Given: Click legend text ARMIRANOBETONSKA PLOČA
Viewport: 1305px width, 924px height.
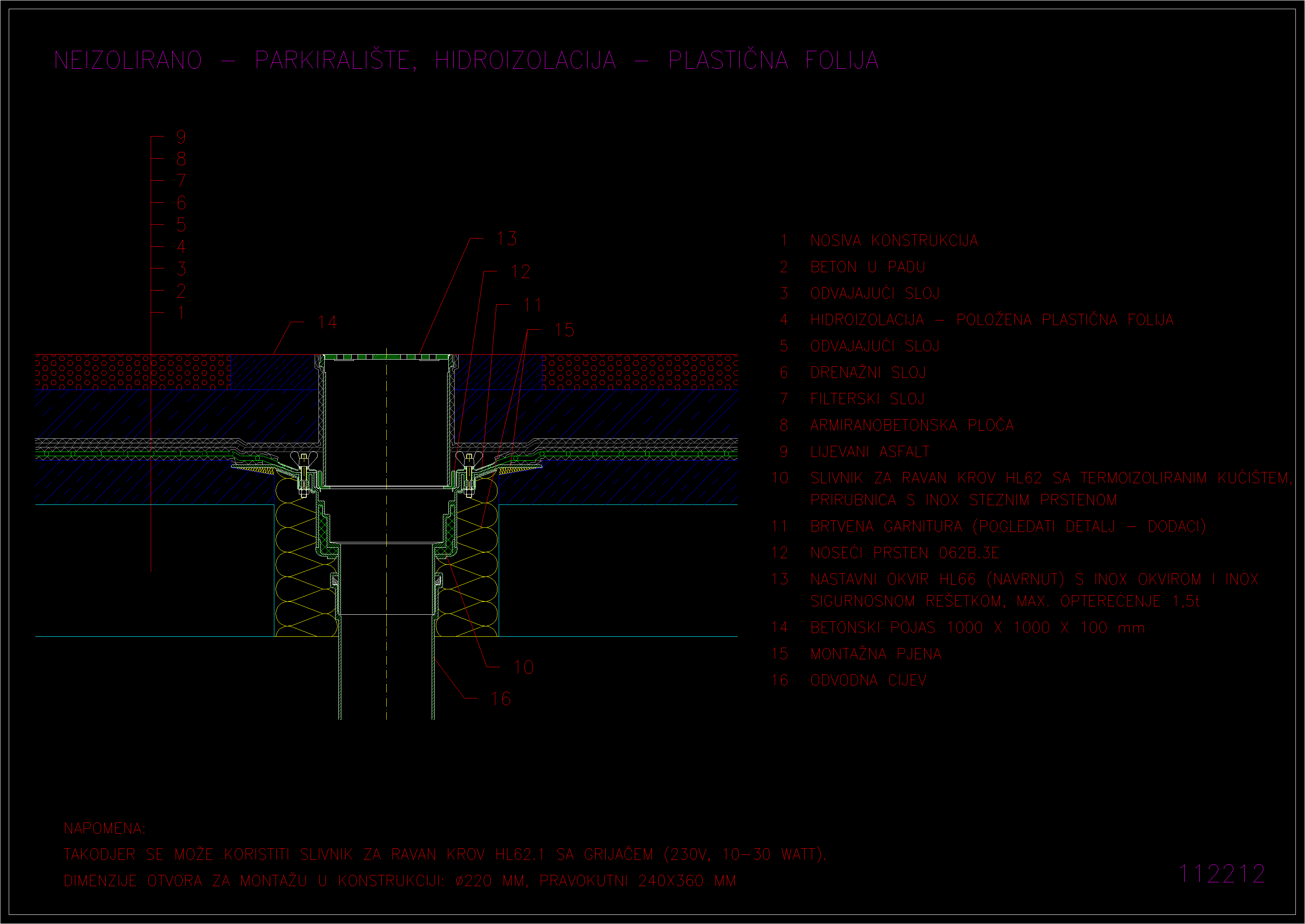Looking at the screenshot, I should click(912, 425).
